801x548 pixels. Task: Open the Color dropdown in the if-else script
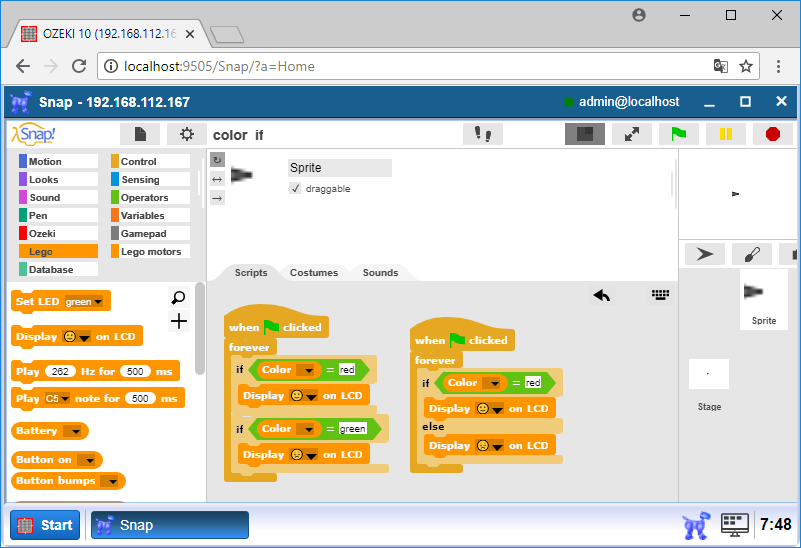click(x=491, y=383)
